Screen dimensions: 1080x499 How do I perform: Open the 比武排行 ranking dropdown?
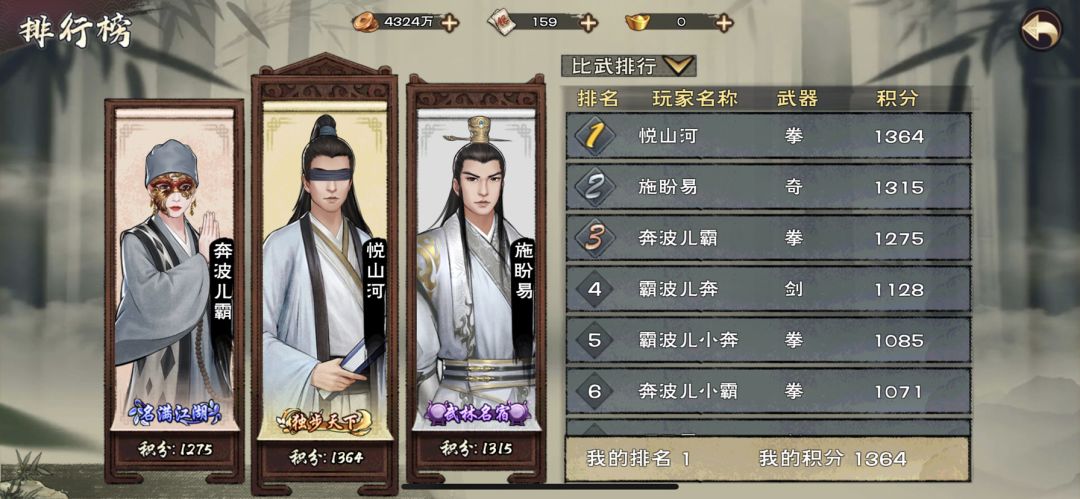[629, 66]
